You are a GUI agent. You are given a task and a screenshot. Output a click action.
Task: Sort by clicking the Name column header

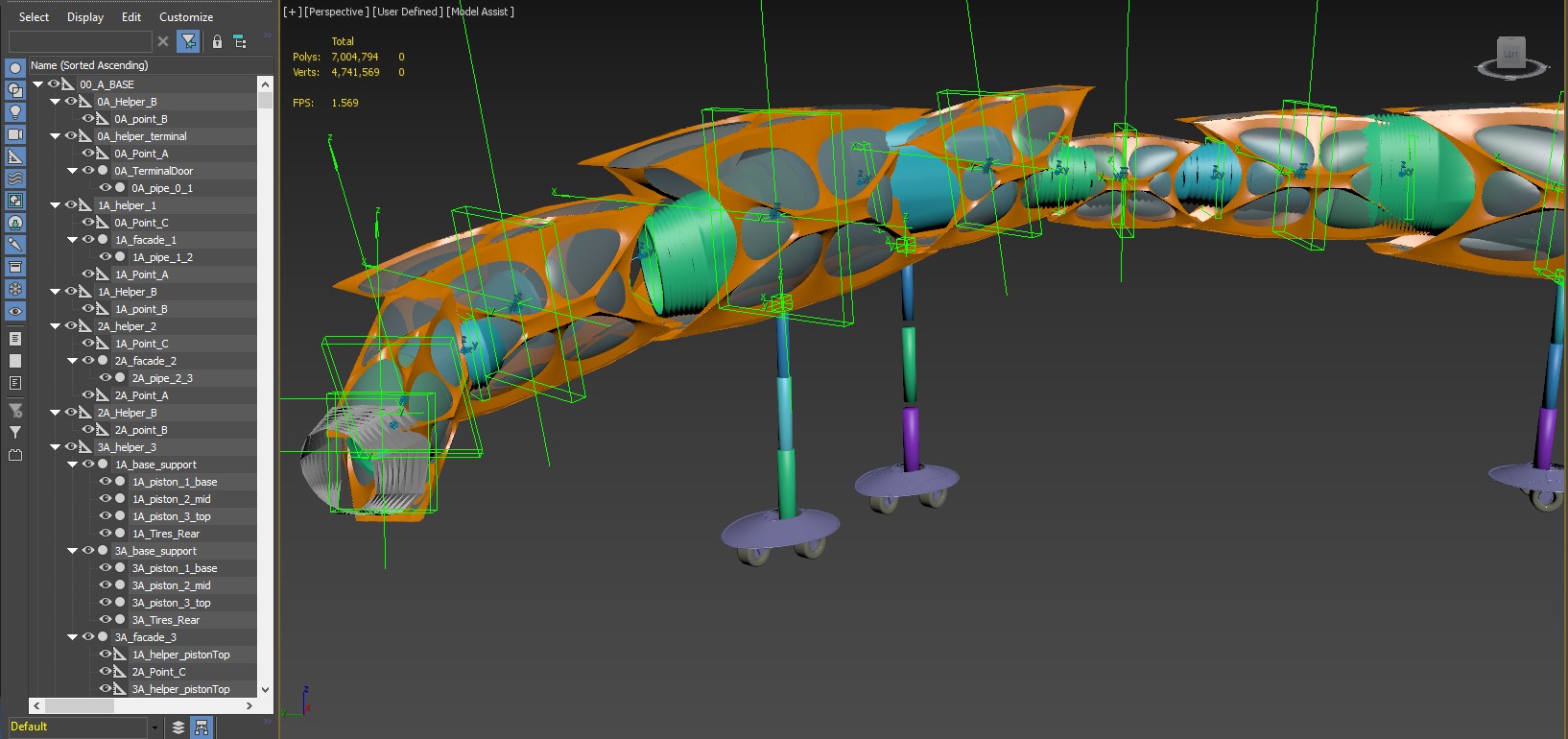coord(89,65)
